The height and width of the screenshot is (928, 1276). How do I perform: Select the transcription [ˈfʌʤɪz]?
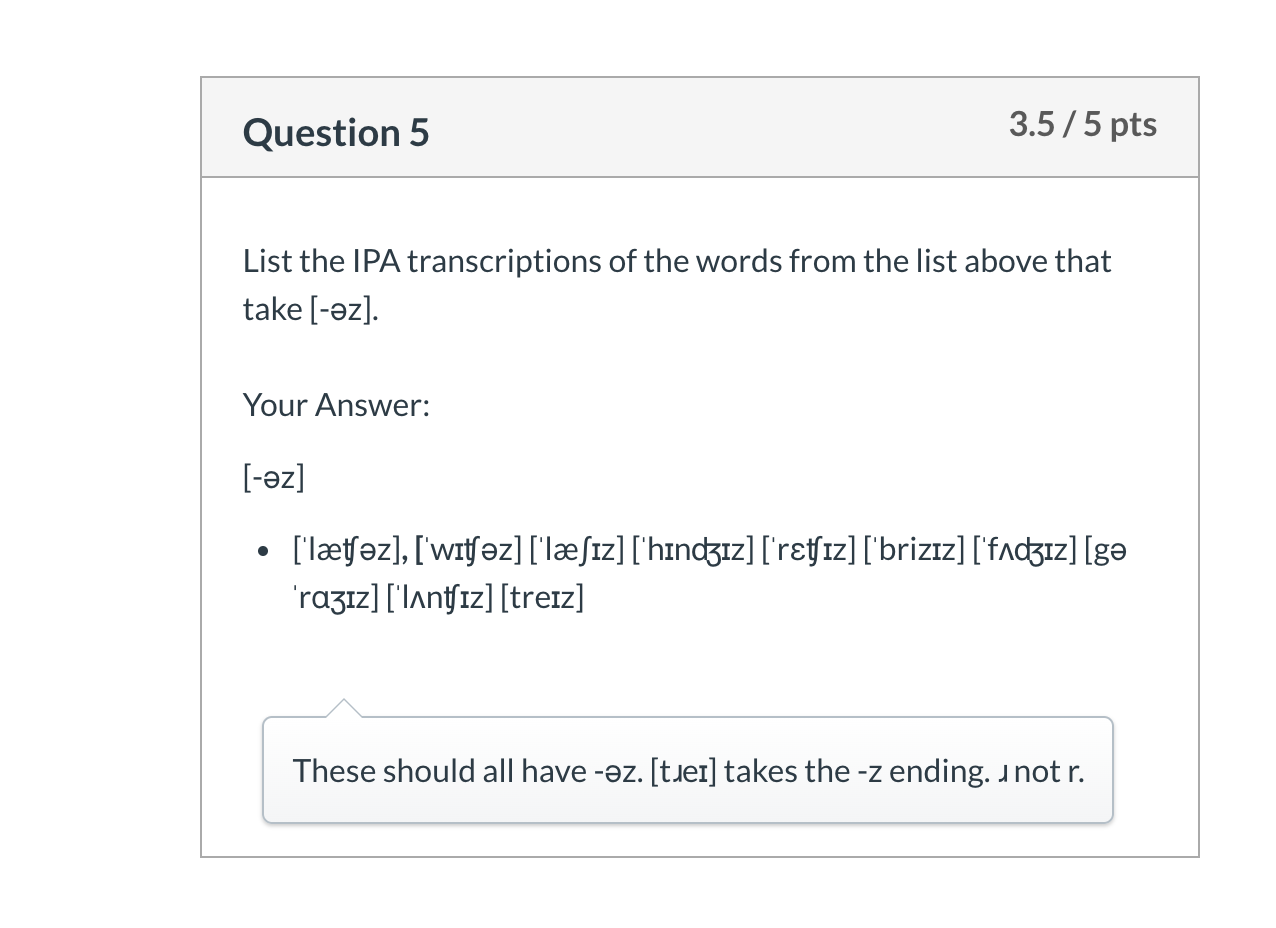[x=1025, y=550]
